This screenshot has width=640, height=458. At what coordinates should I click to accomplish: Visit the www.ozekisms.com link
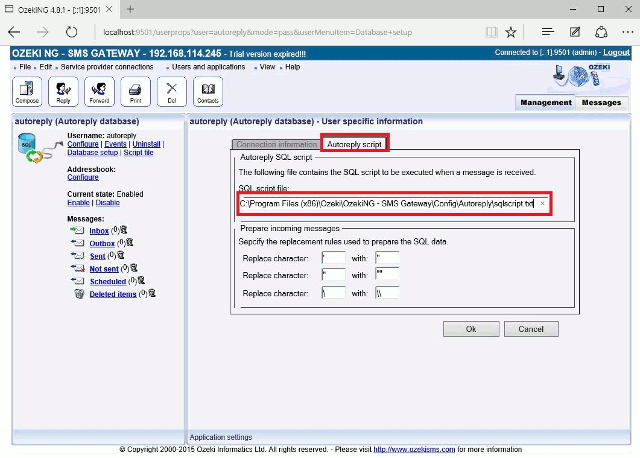click(x=414, y=449)
